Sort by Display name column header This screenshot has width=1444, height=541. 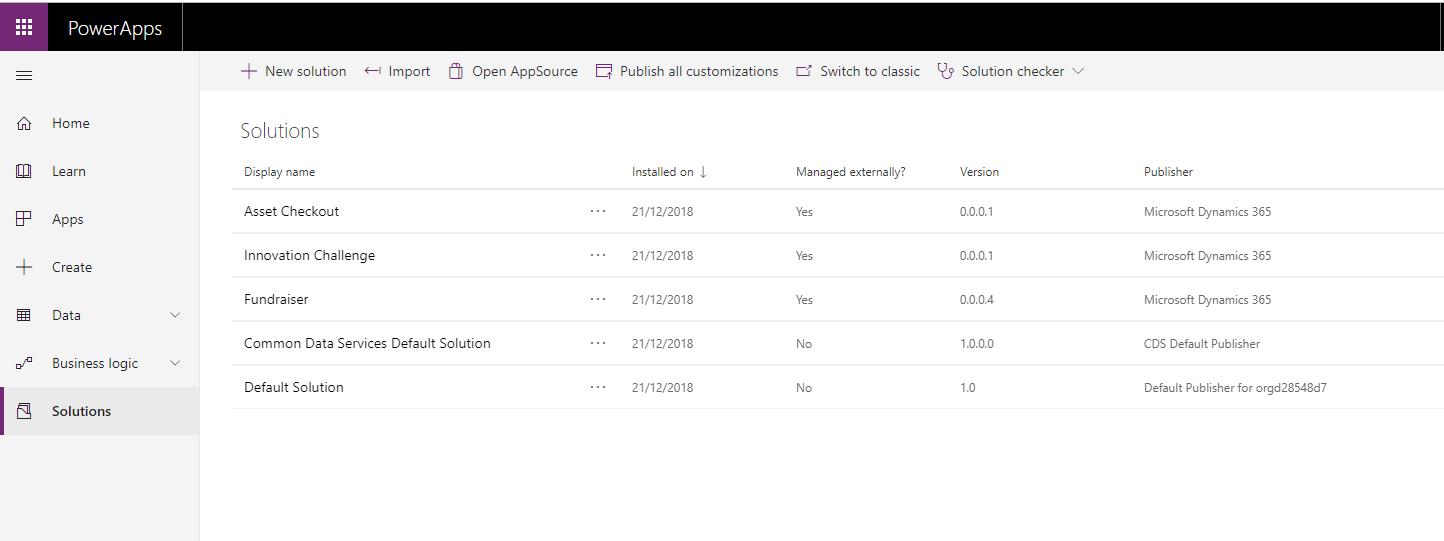click(279, 172)
